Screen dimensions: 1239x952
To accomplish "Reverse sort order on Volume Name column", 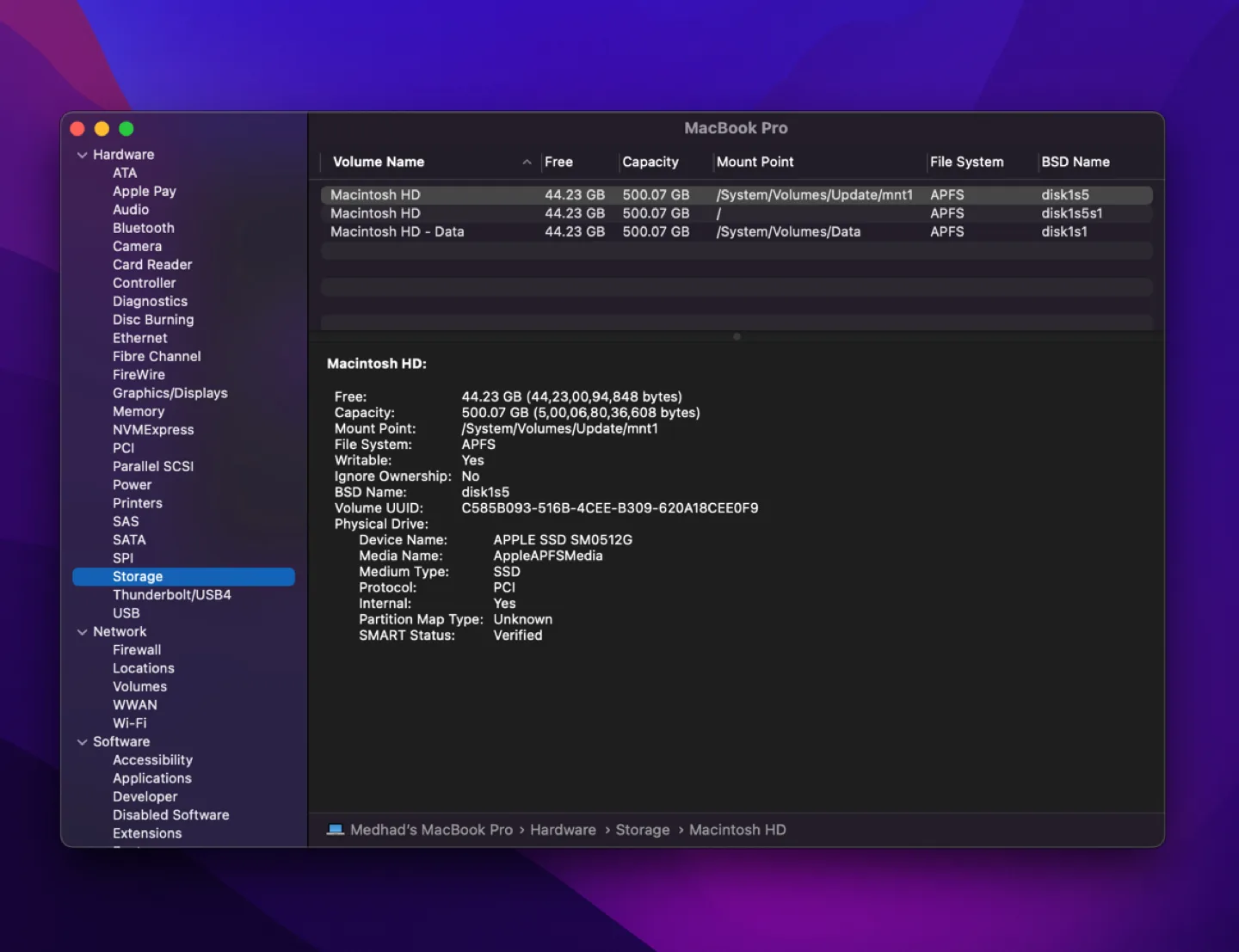I will click(x=379, y=162).
